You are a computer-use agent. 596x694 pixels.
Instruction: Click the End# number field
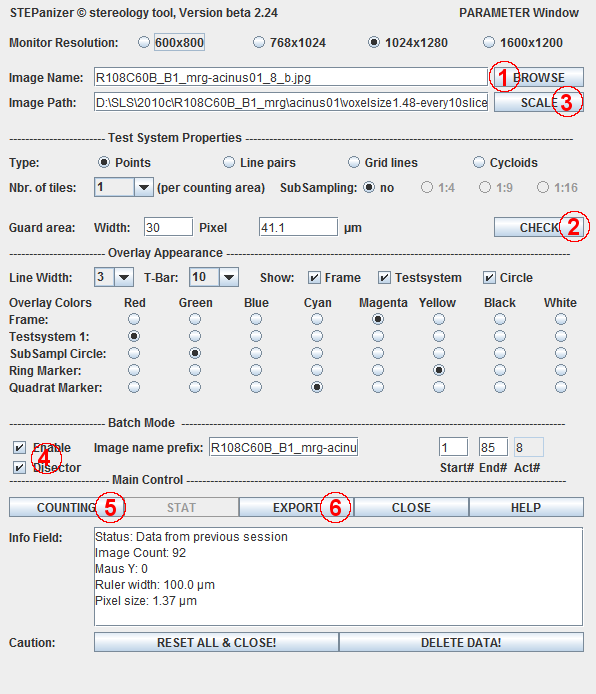coord(493,447)
